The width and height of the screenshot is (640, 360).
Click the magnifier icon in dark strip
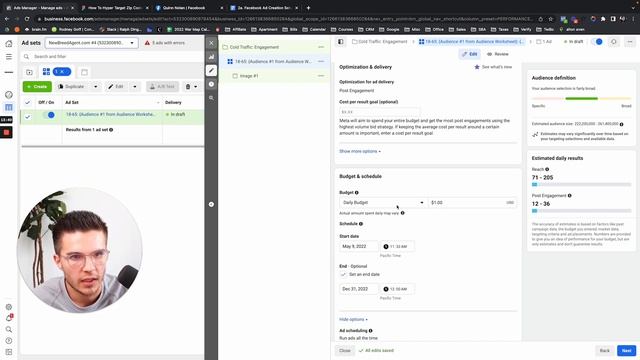coord(211,98)
